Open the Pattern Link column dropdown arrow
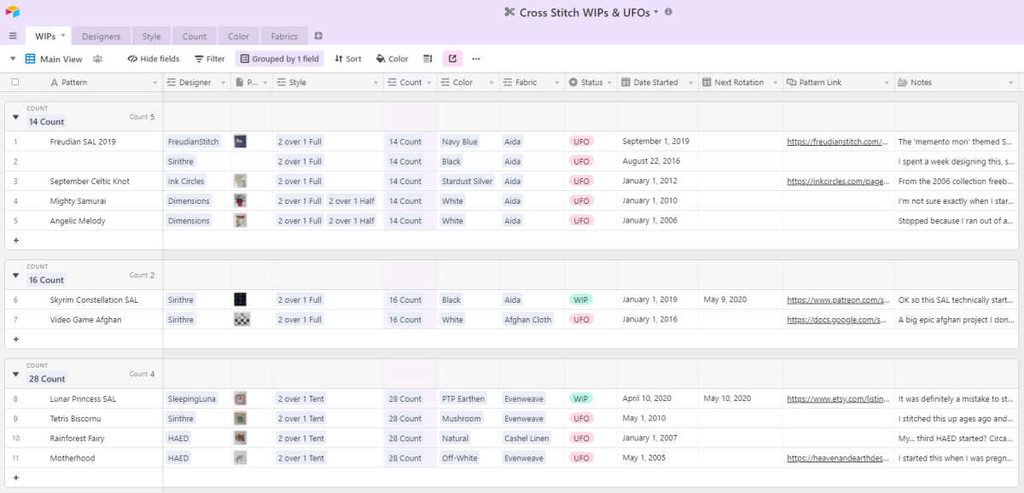Screen dimensions: 1024x493 click(886, 83)
